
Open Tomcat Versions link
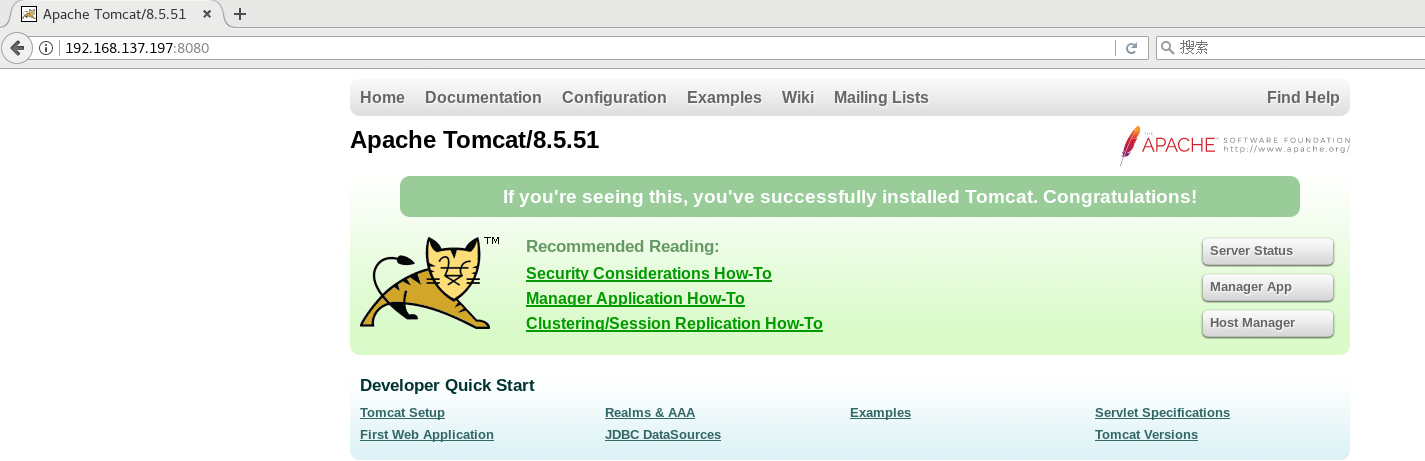pyautogui.click(x=1146, y=435)
